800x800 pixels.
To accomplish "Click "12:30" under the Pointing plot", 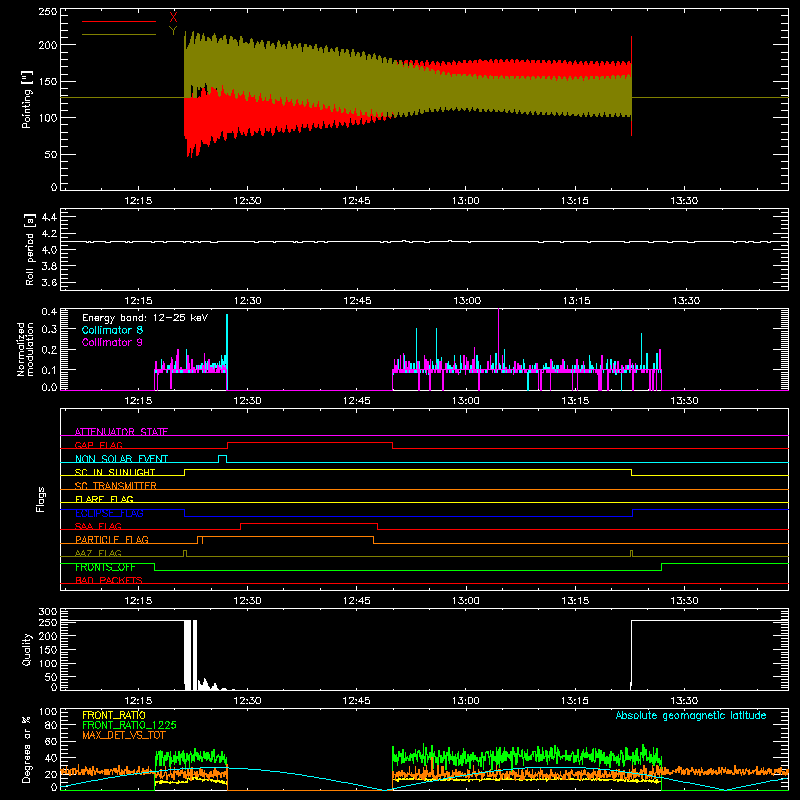I will (247, 201).
